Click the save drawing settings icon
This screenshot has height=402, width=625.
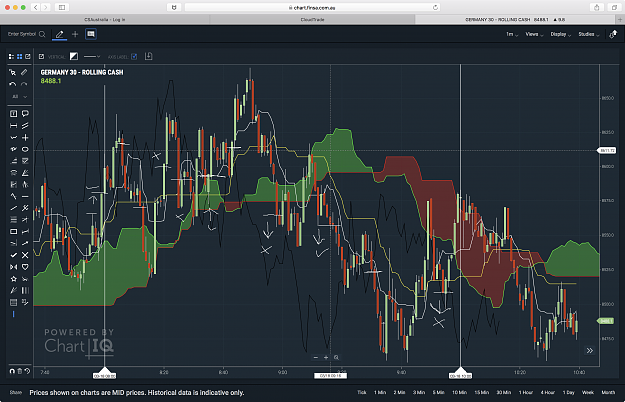click(149, 56)
